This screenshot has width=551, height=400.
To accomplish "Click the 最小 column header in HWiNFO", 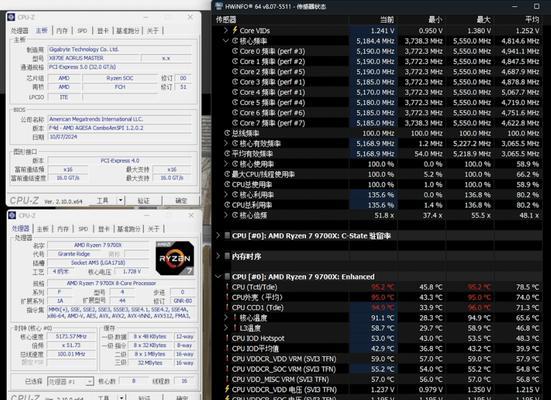I will pos(435,20).
